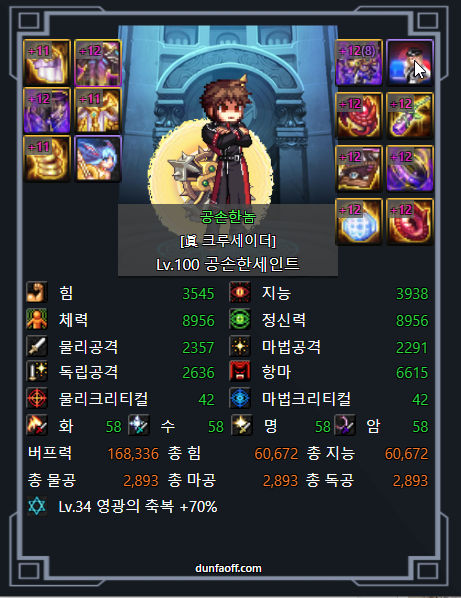Image resolution: width=461 pixels, height=598 pixels.
Task: Click the Lv.34 영광의 축복 star icon
Action: (37, 506)
